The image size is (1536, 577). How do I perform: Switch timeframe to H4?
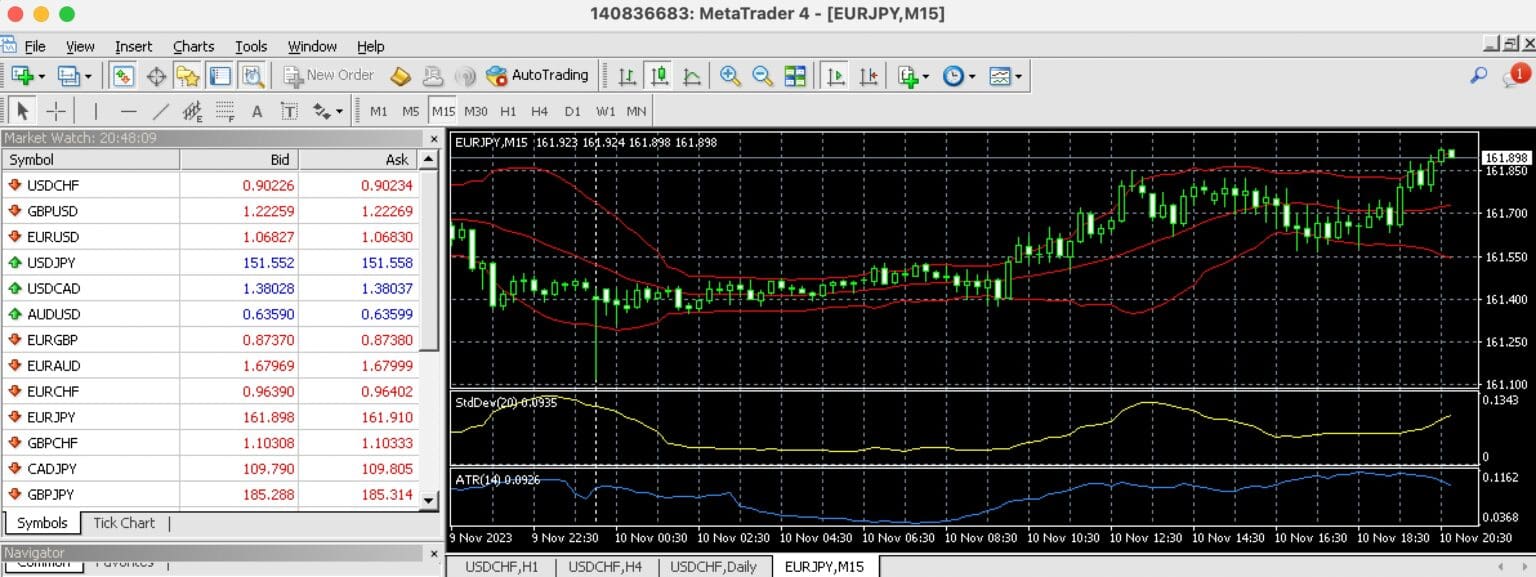539,111
